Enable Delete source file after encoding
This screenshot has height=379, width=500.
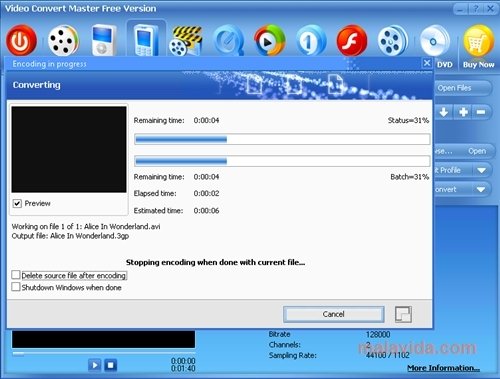click(x=16, y=275)
